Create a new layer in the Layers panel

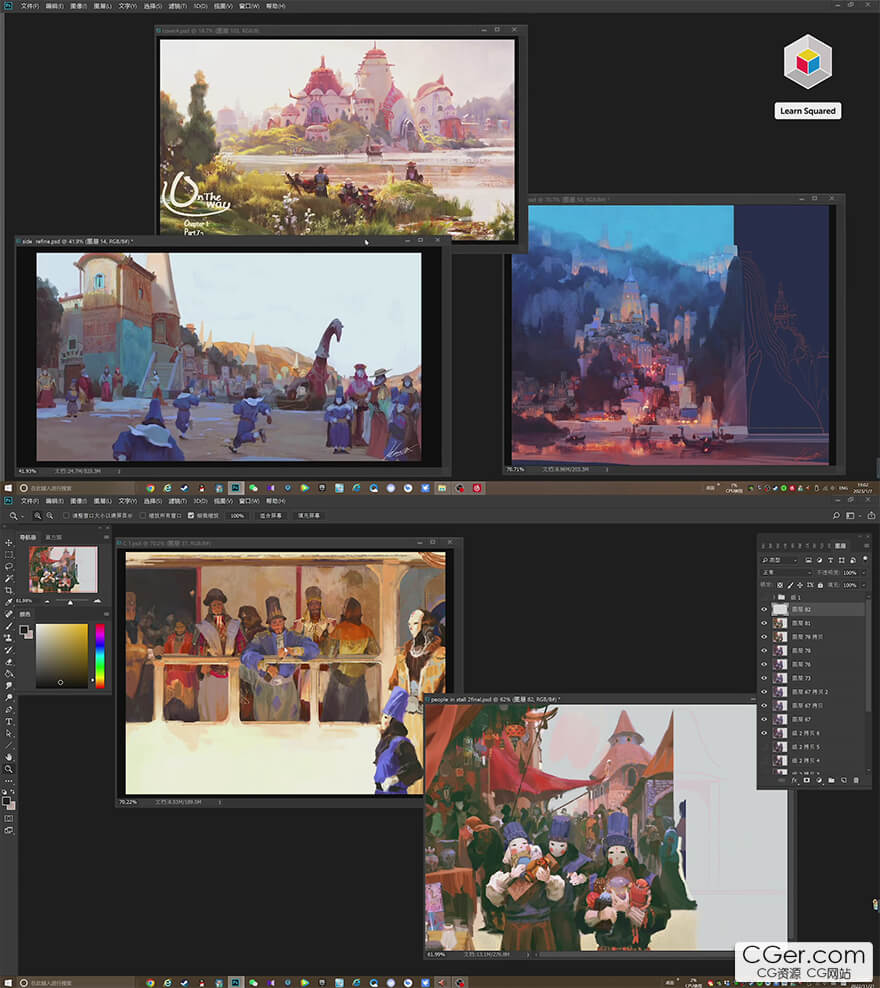(x=844, y=780)
